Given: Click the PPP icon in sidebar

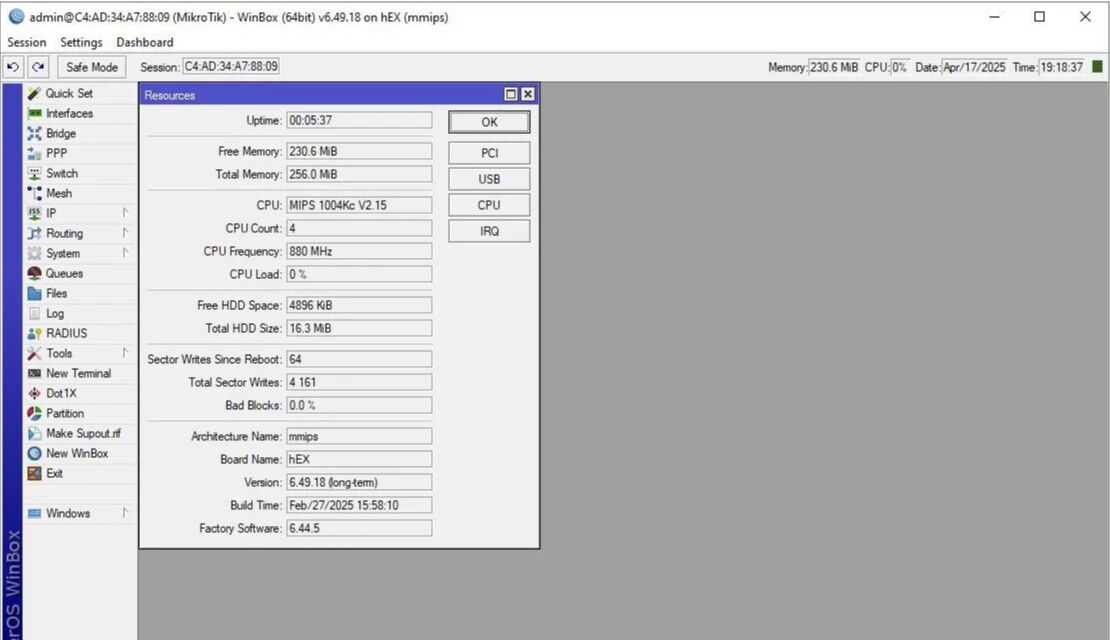Looking at the screenshot, I should pos(34,153).
